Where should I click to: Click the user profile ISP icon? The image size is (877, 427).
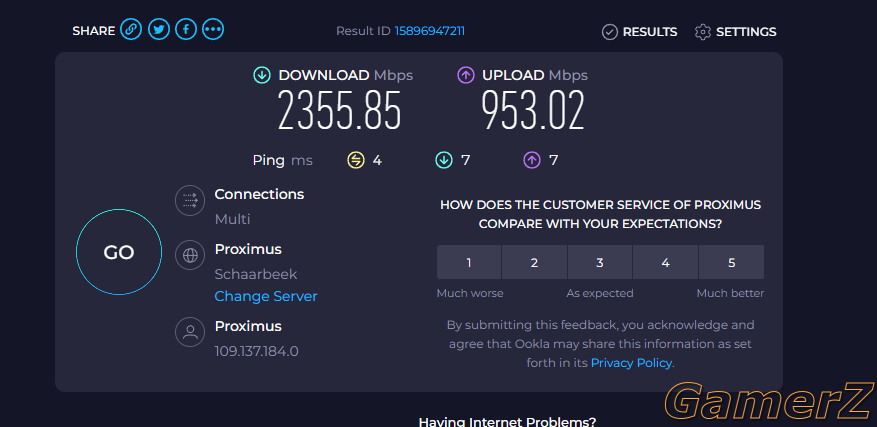[x=190, y=332]
